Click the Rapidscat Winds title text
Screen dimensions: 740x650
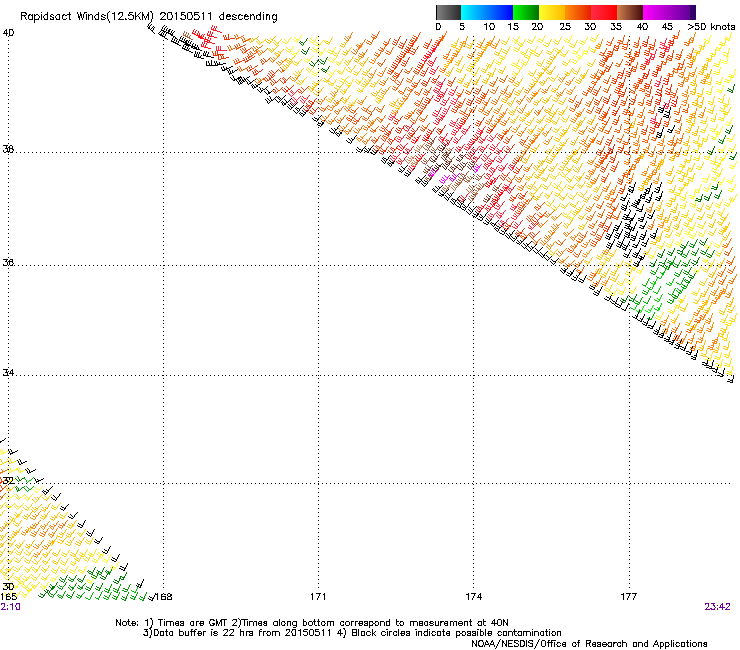pos(149,17)
